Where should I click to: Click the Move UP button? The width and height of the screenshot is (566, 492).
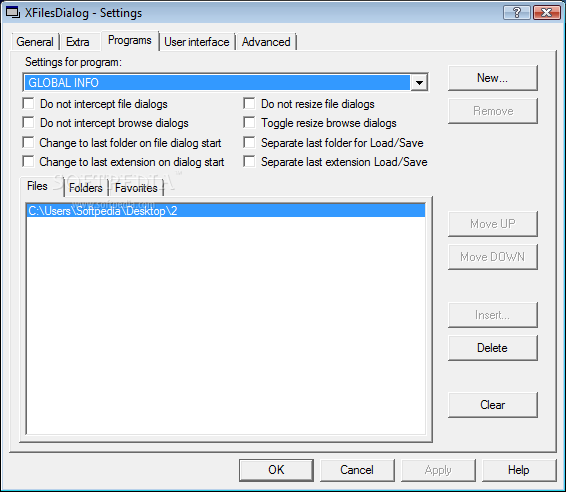[493, 224]
